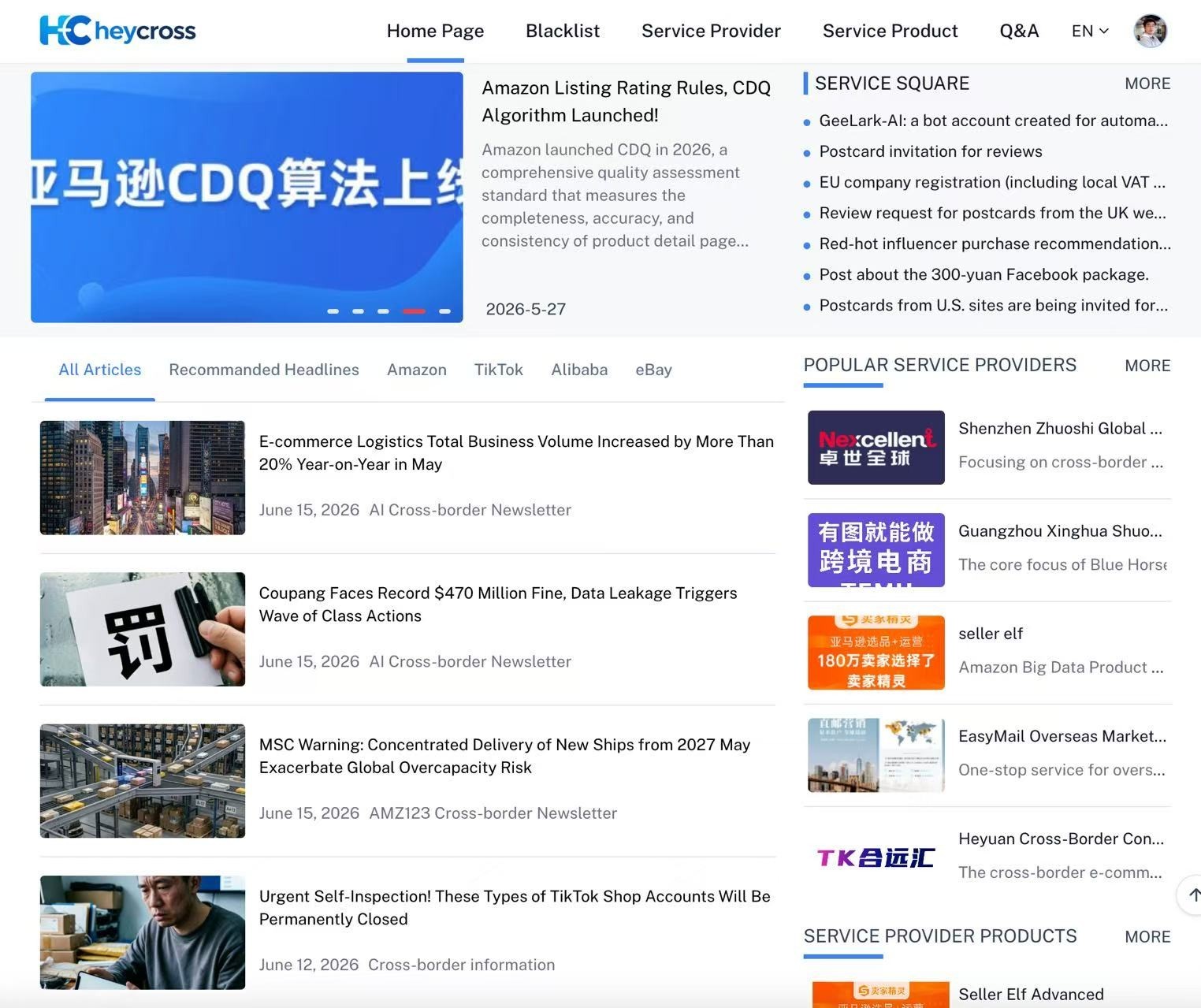Switch to the Amazon tab
The width and height of the screenshot is (1201, 1008).
[417, 370]
